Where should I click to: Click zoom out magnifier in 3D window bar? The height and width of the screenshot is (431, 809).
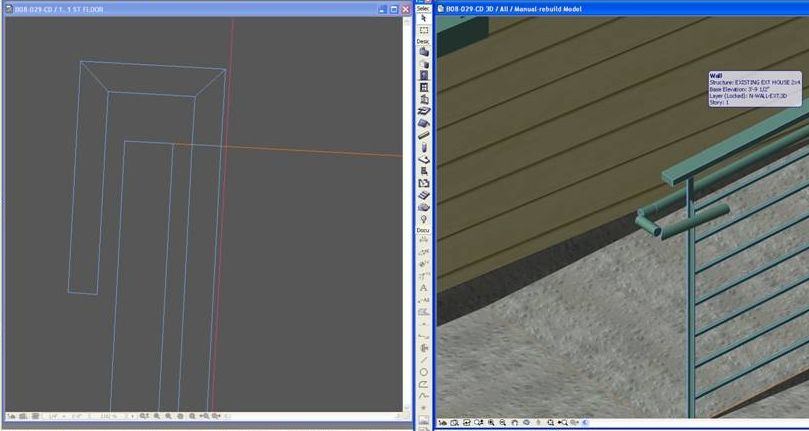coord(503,422)
